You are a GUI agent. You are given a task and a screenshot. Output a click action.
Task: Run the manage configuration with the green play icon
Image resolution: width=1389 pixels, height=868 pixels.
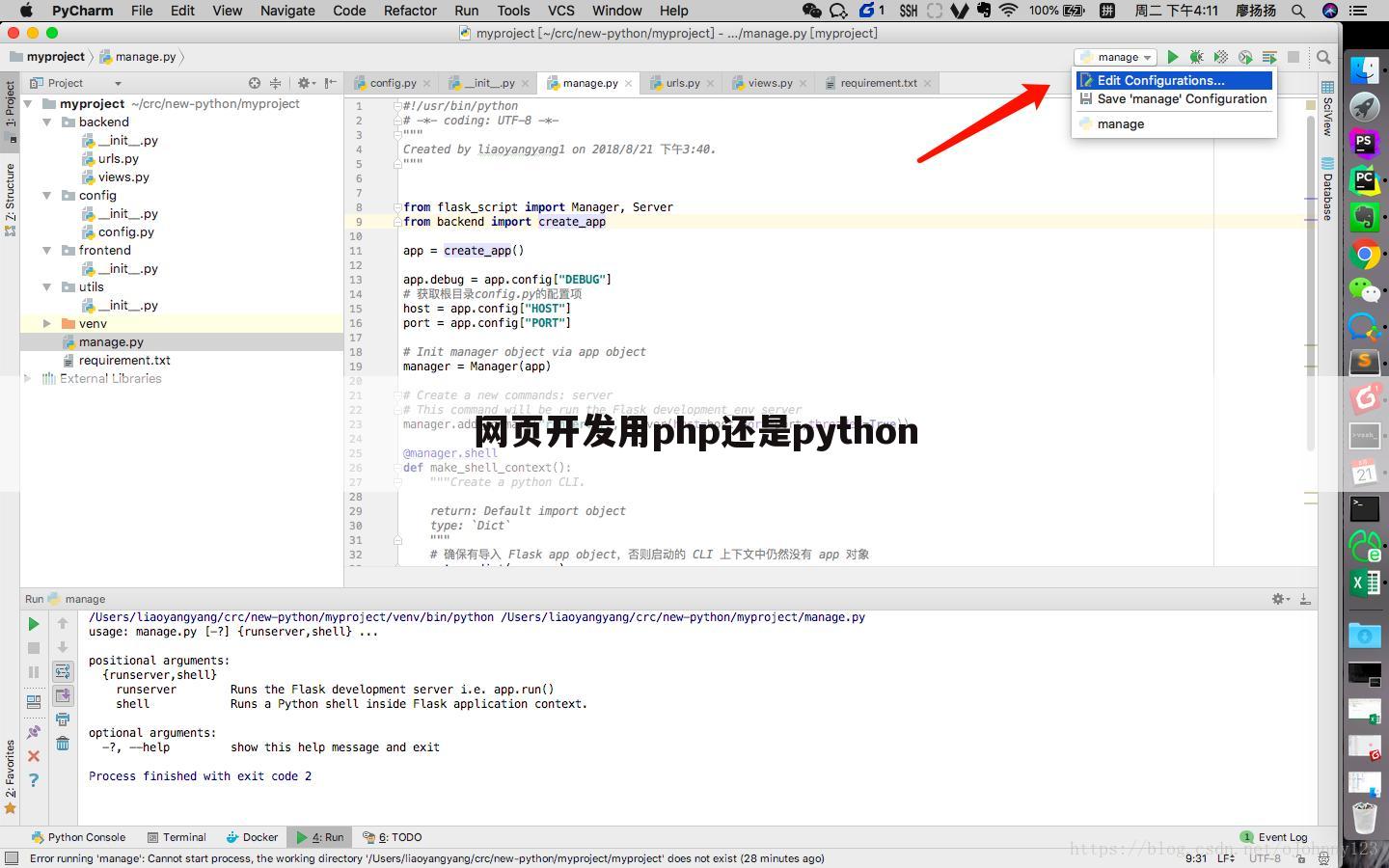(1173, 57)
